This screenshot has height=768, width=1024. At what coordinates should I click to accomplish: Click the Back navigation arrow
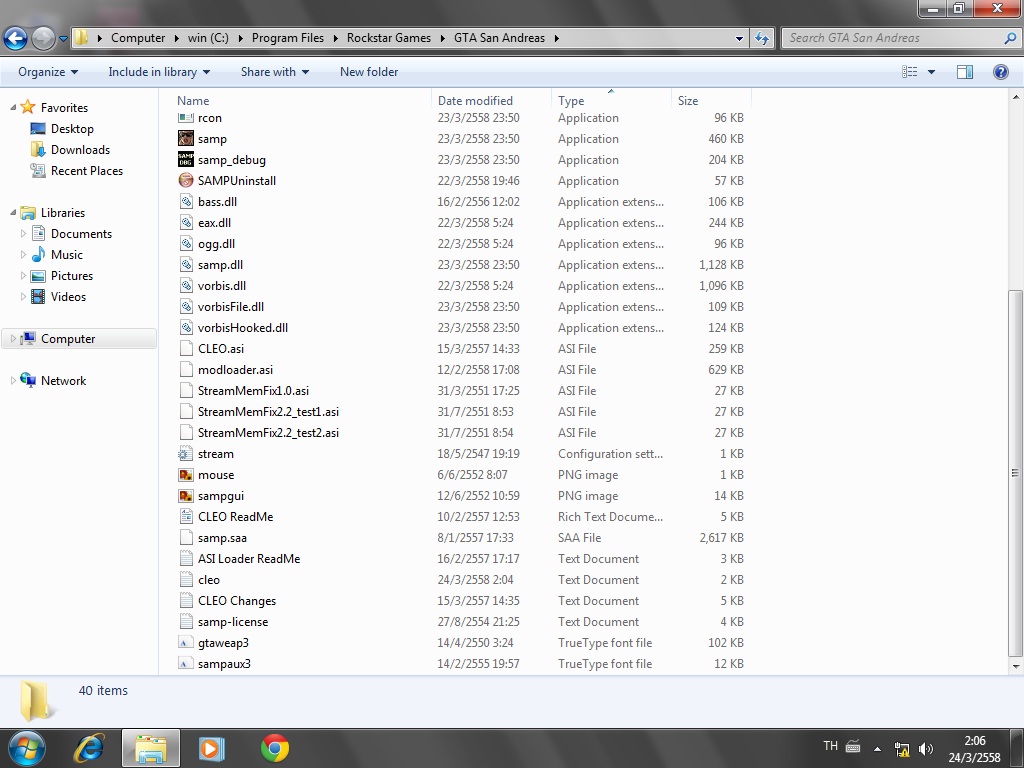click(x=16, y=39)
